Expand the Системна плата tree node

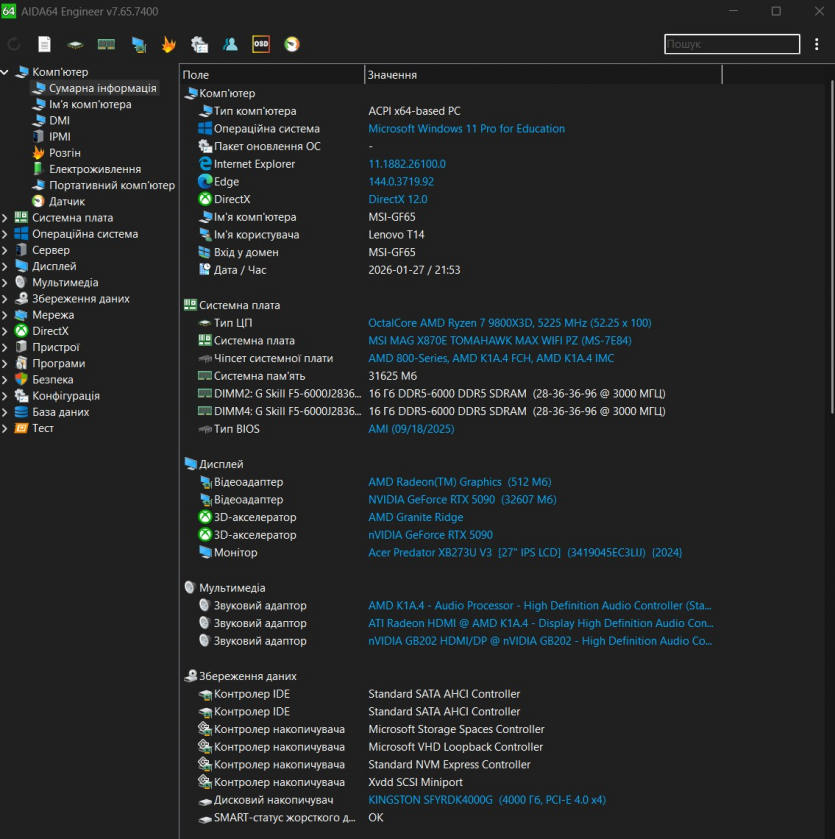pyautogui.click(x=6, y=218)
